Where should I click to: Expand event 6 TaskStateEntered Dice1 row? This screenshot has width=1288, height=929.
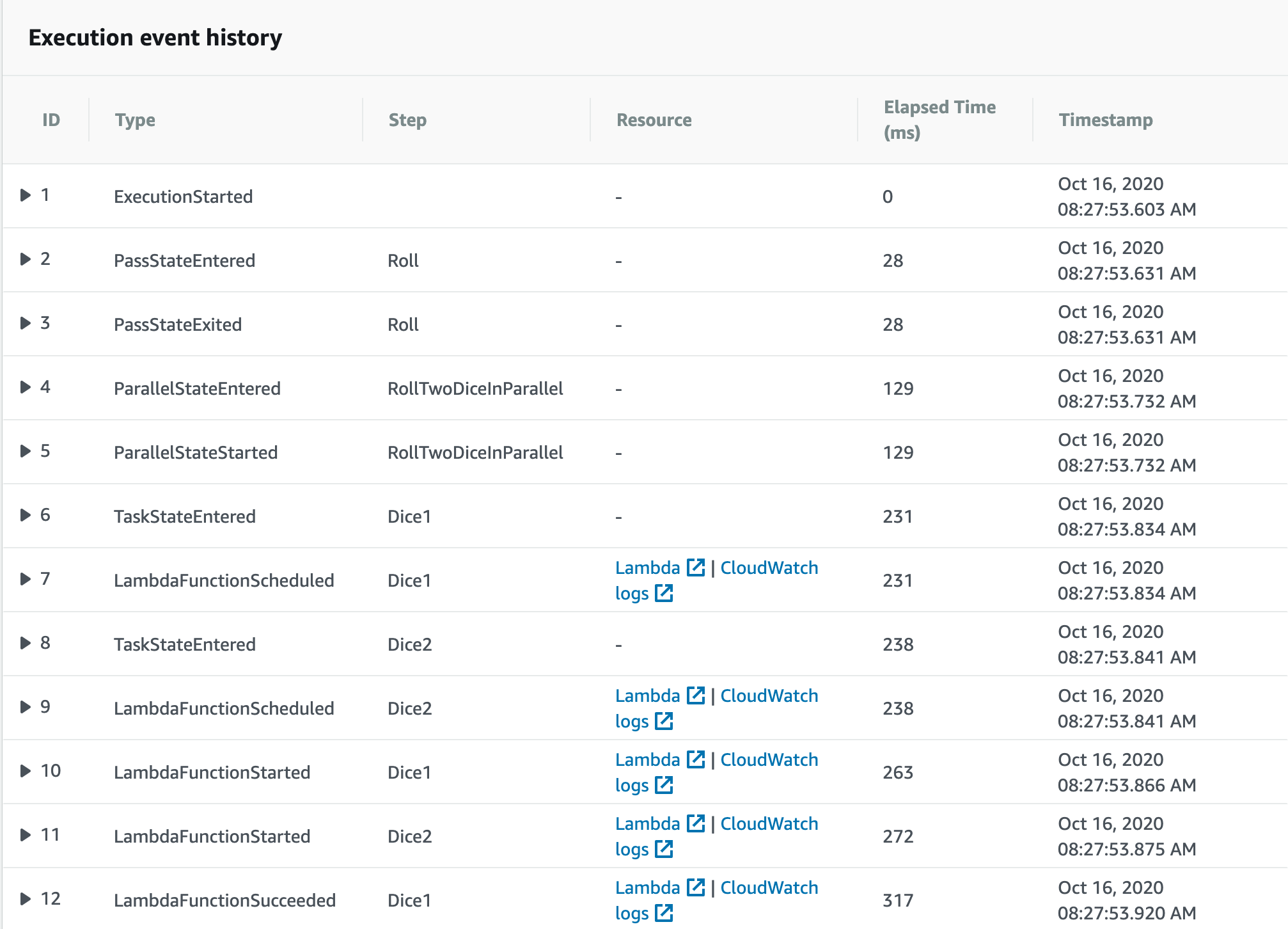tap(26, 515)
